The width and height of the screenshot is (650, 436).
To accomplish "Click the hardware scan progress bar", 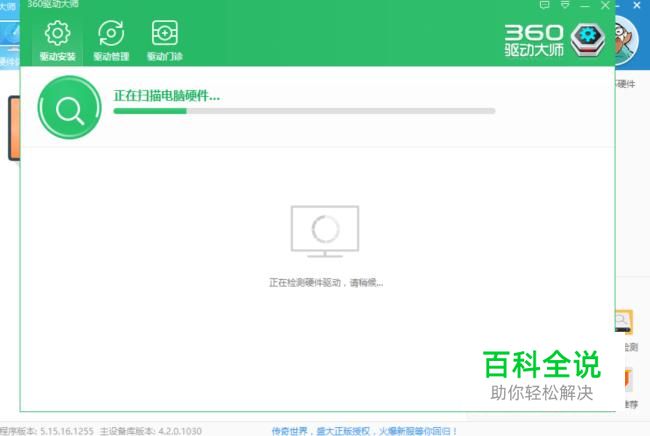I will click(304, 111).
